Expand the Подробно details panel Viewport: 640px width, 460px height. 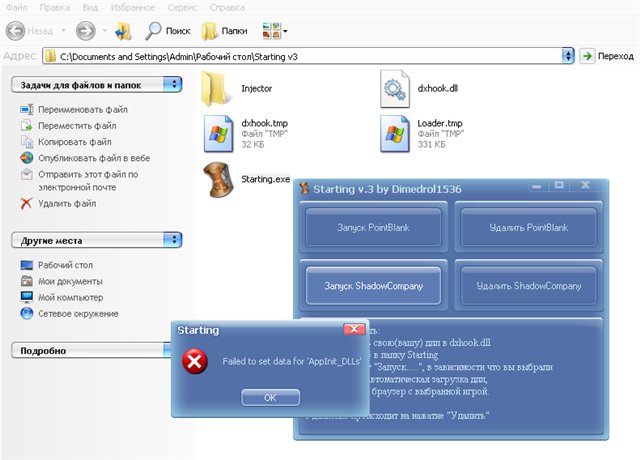tap(167, 350)
